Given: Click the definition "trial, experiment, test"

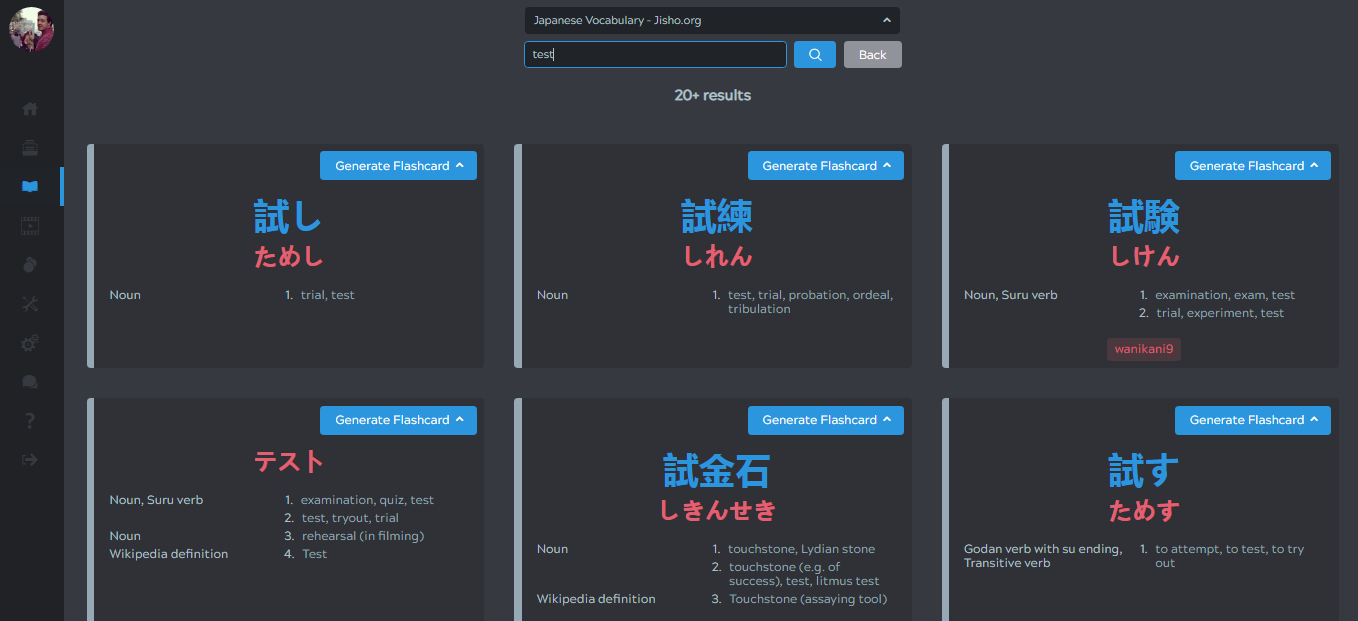Looking at the screenshot, I should point(1220,313).
